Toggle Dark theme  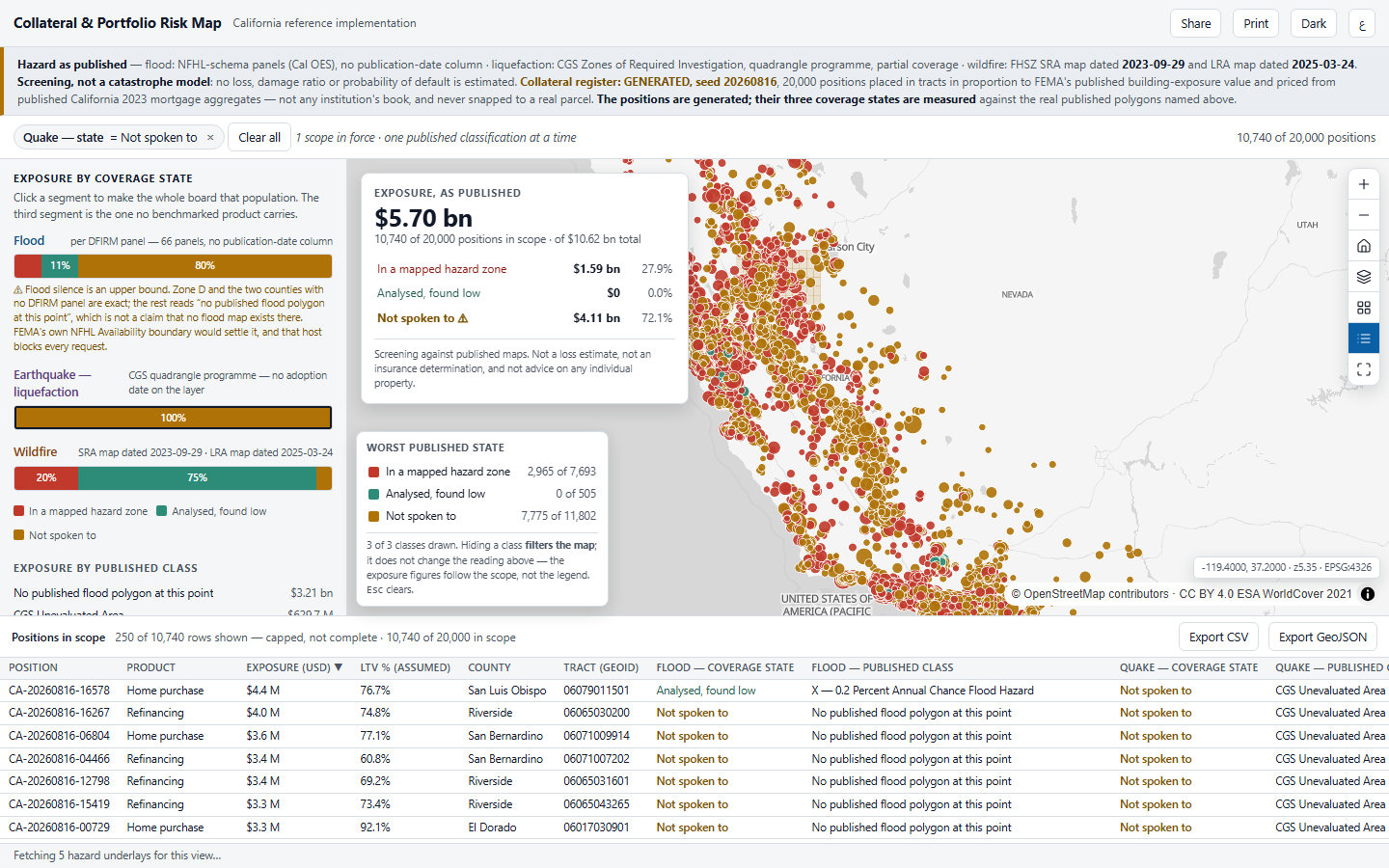coord(1314,24)
